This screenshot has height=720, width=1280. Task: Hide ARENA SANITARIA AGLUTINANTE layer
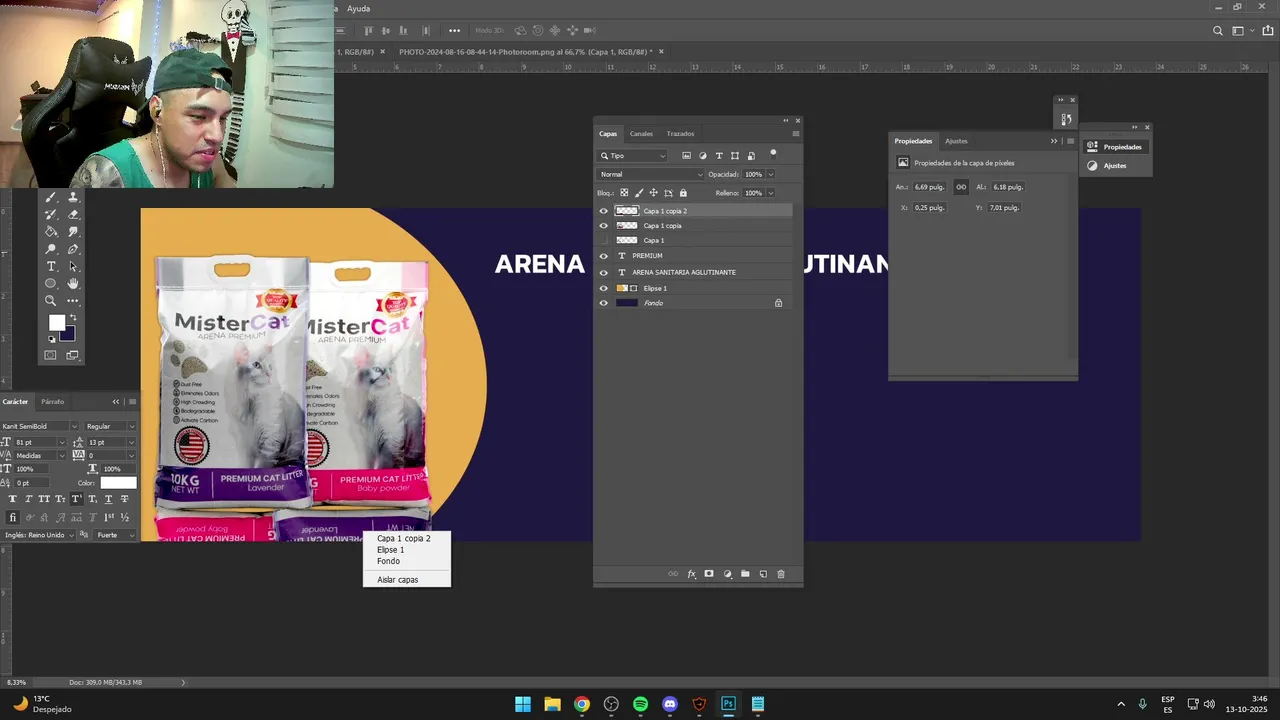pyautogui.click(x=603, y=272)
